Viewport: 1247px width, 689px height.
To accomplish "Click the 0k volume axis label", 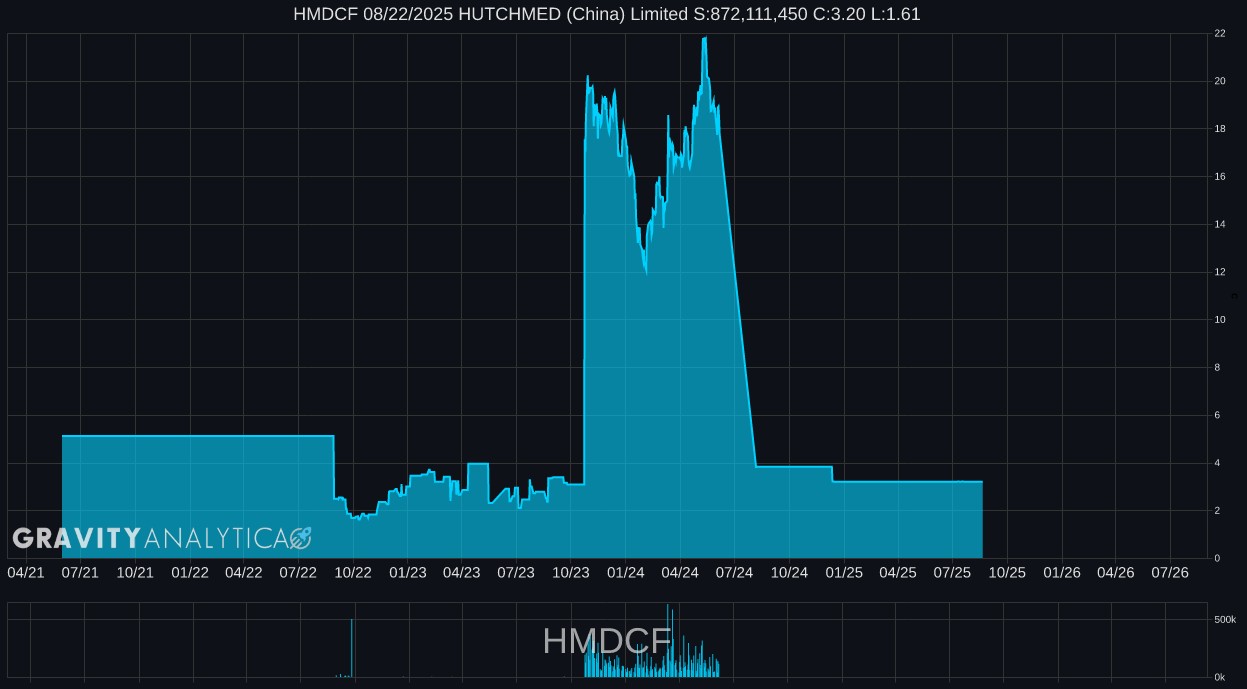I will [x=1219, y=677].
